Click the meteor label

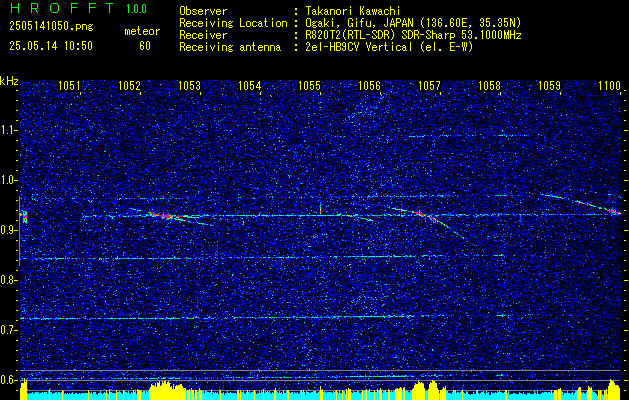point(142,31)
